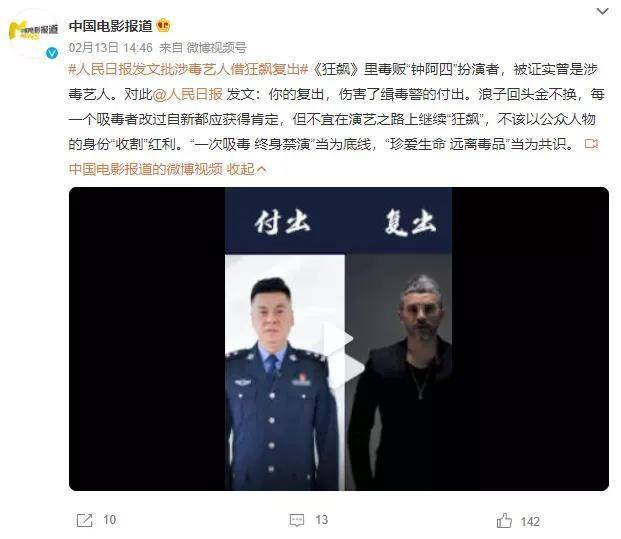Viewport: 621px width, 539px height.
Task: Click the post timestamp 02月13日 14:46
Action: coord(110,48)
